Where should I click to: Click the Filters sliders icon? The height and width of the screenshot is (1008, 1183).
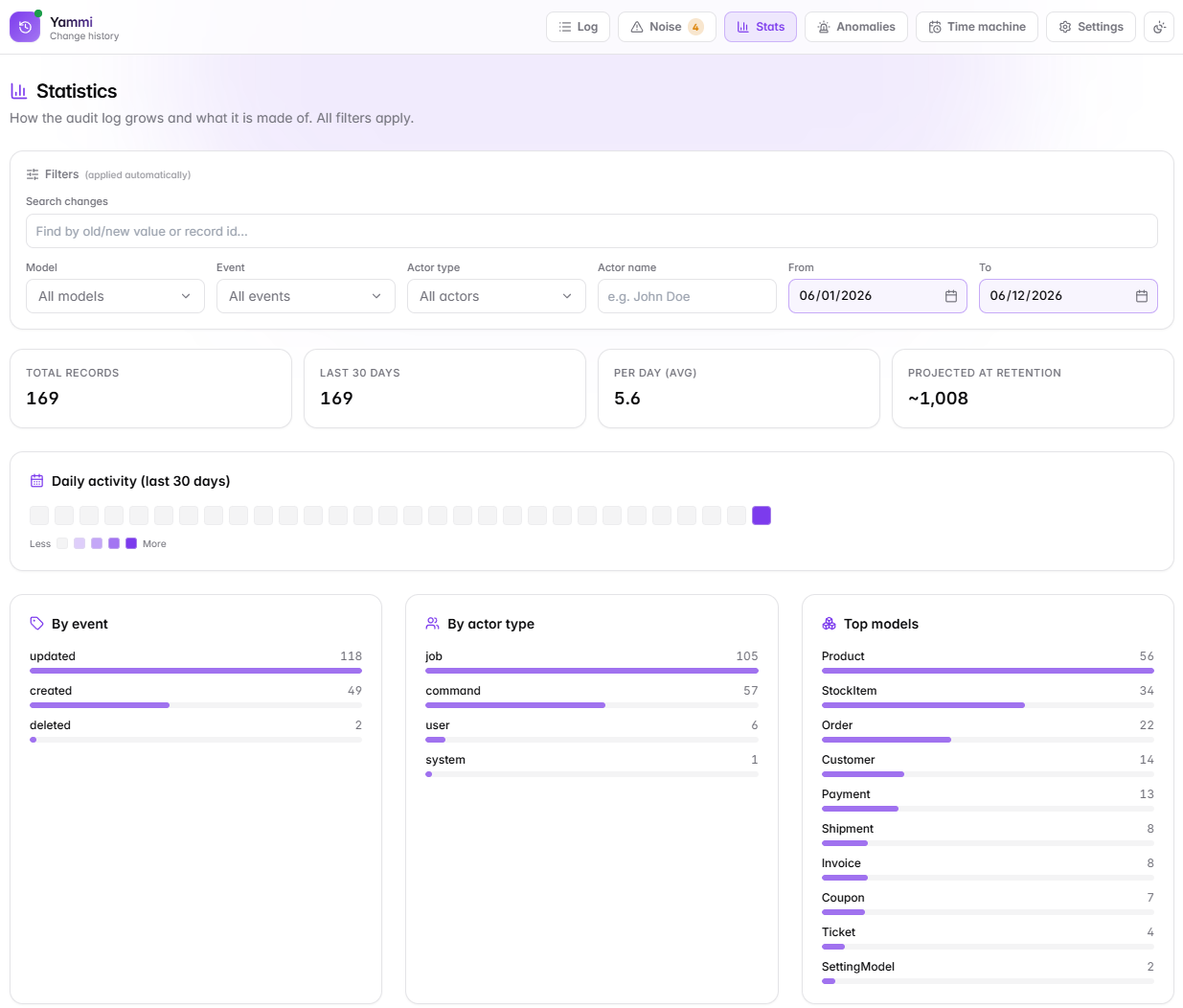(33, 174)
